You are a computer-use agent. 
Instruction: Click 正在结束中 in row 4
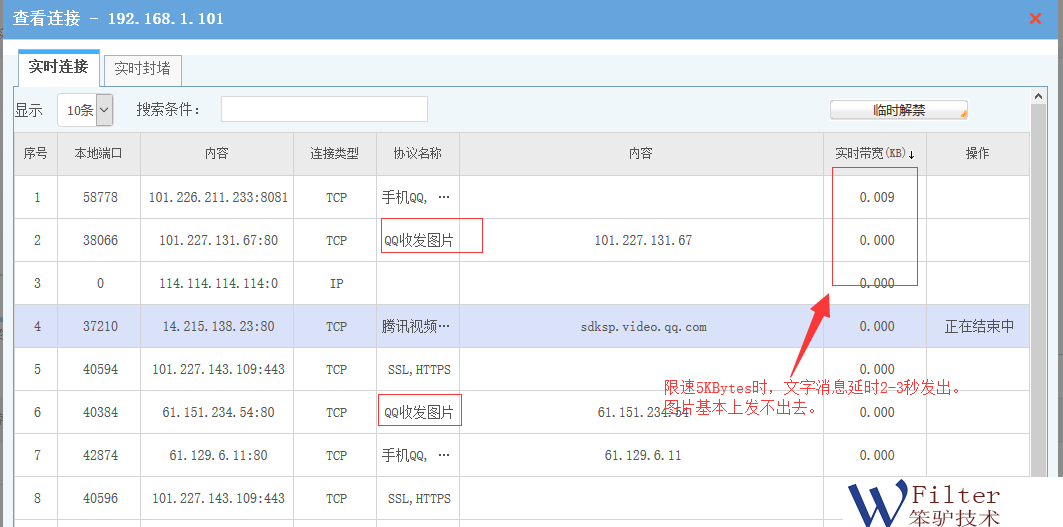978,326
